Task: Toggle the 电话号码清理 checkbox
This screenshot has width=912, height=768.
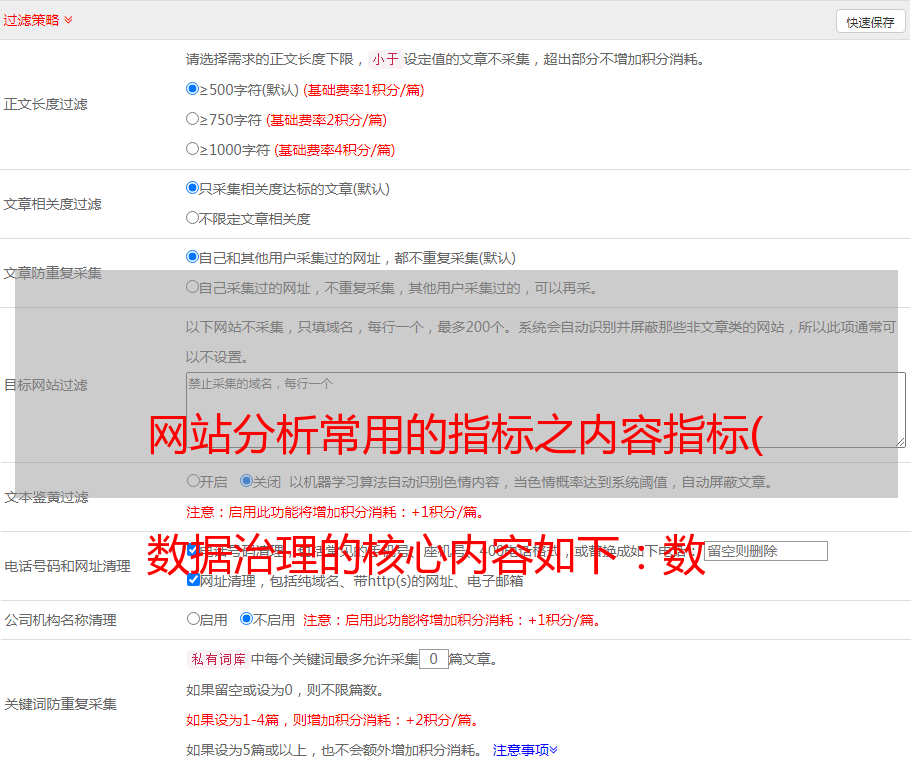Action: [x=193, y=550]
